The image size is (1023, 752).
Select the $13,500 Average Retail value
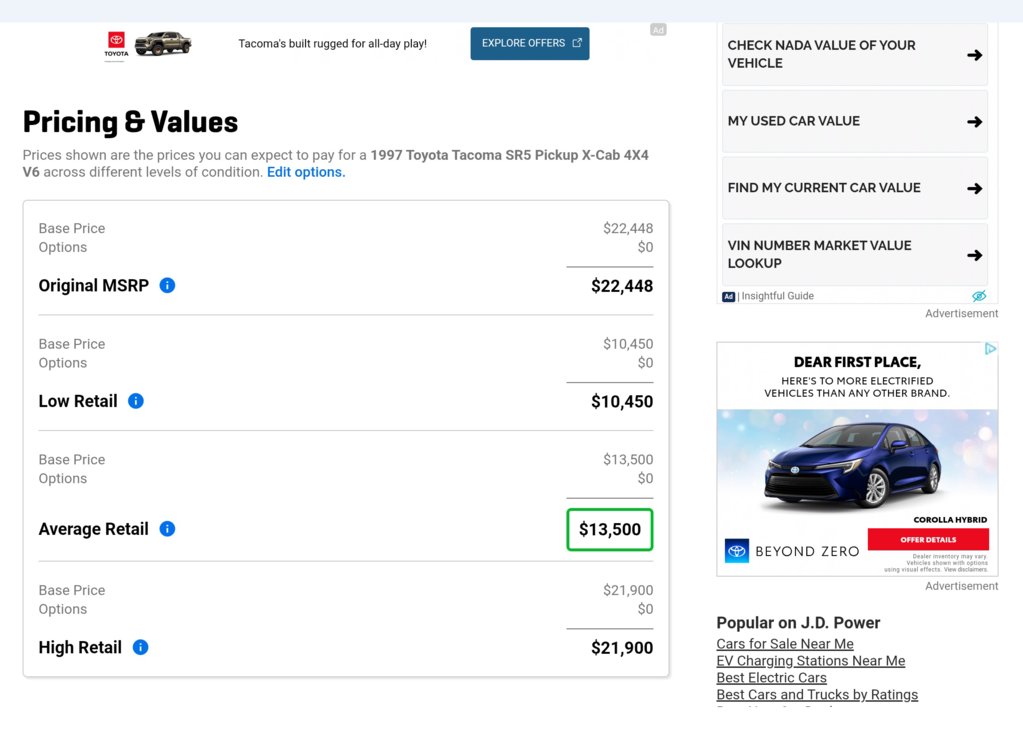pos(610,529)
